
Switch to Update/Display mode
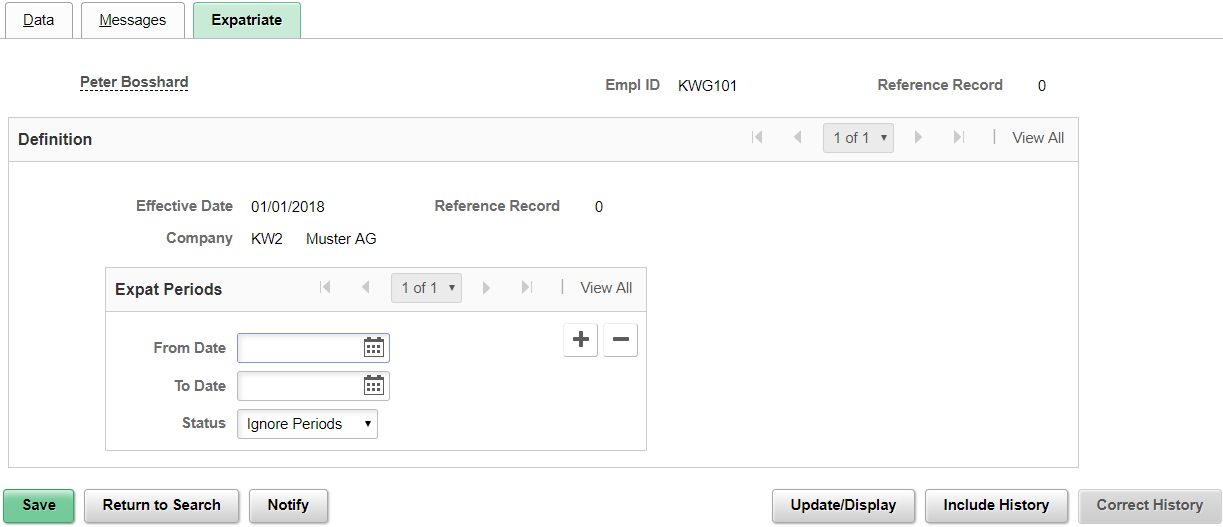(843, 505)
